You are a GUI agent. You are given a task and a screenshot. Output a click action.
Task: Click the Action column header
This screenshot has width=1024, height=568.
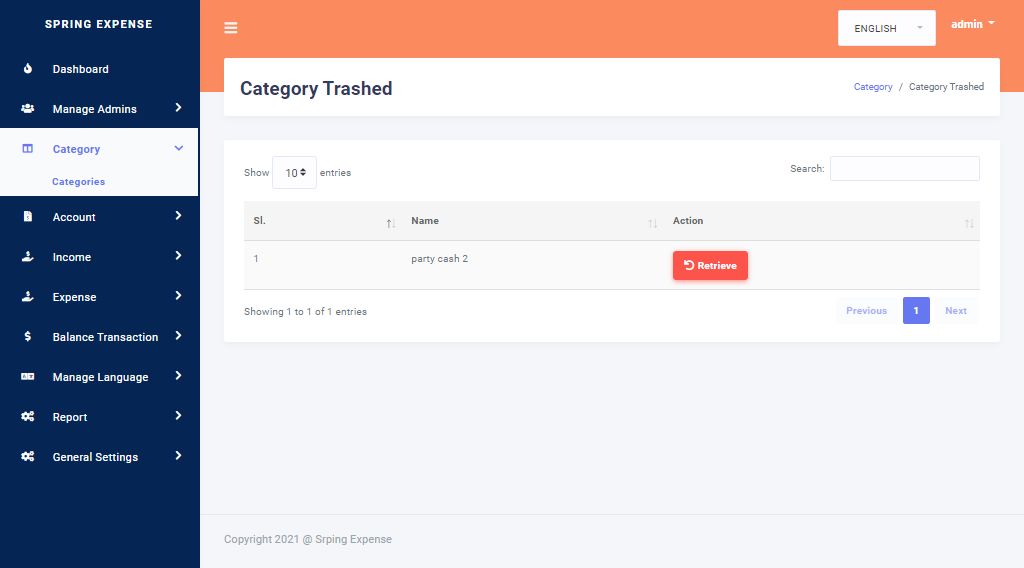coord(822,221)
